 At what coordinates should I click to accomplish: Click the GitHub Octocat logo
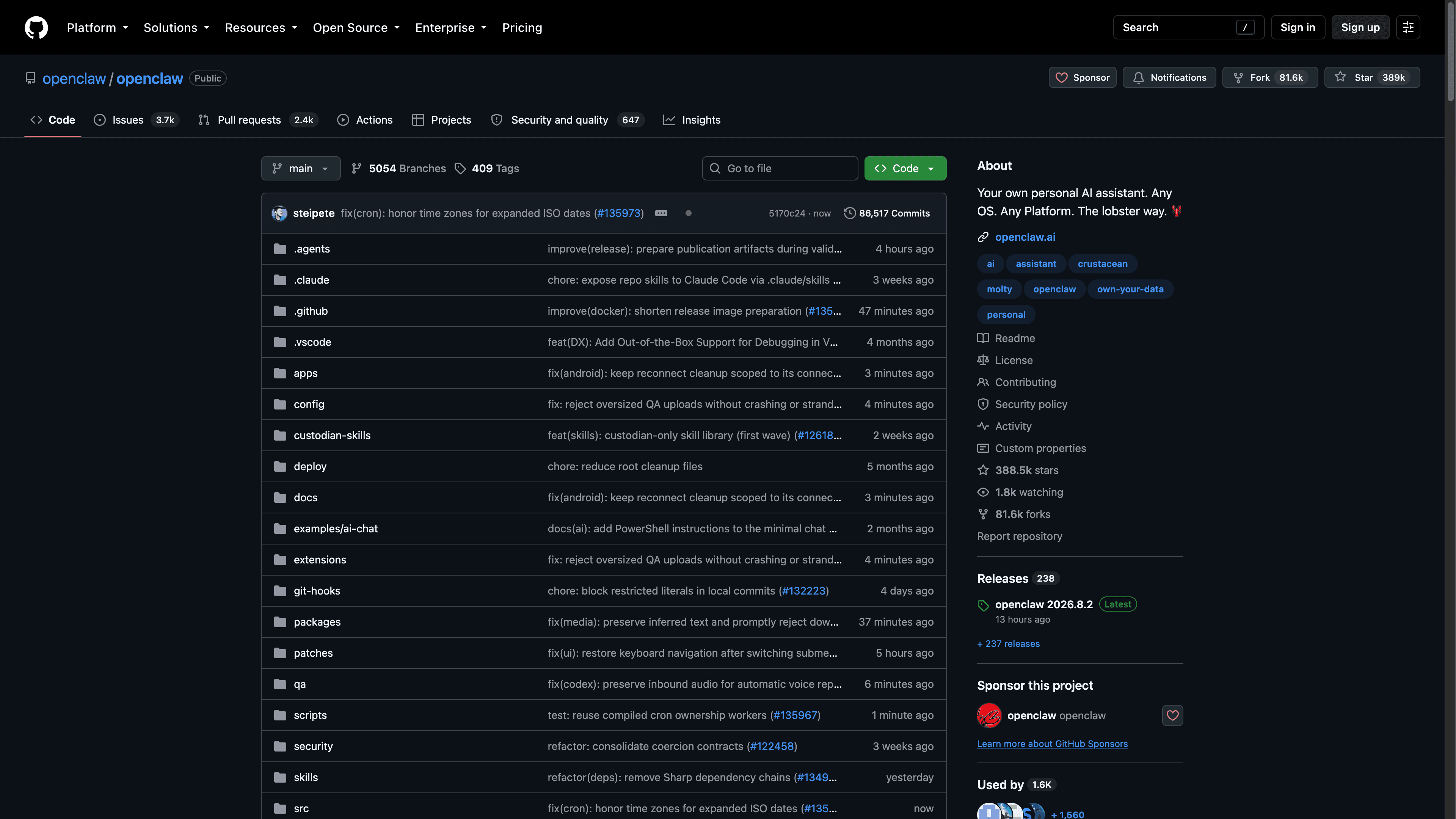(x=36, y=27)
